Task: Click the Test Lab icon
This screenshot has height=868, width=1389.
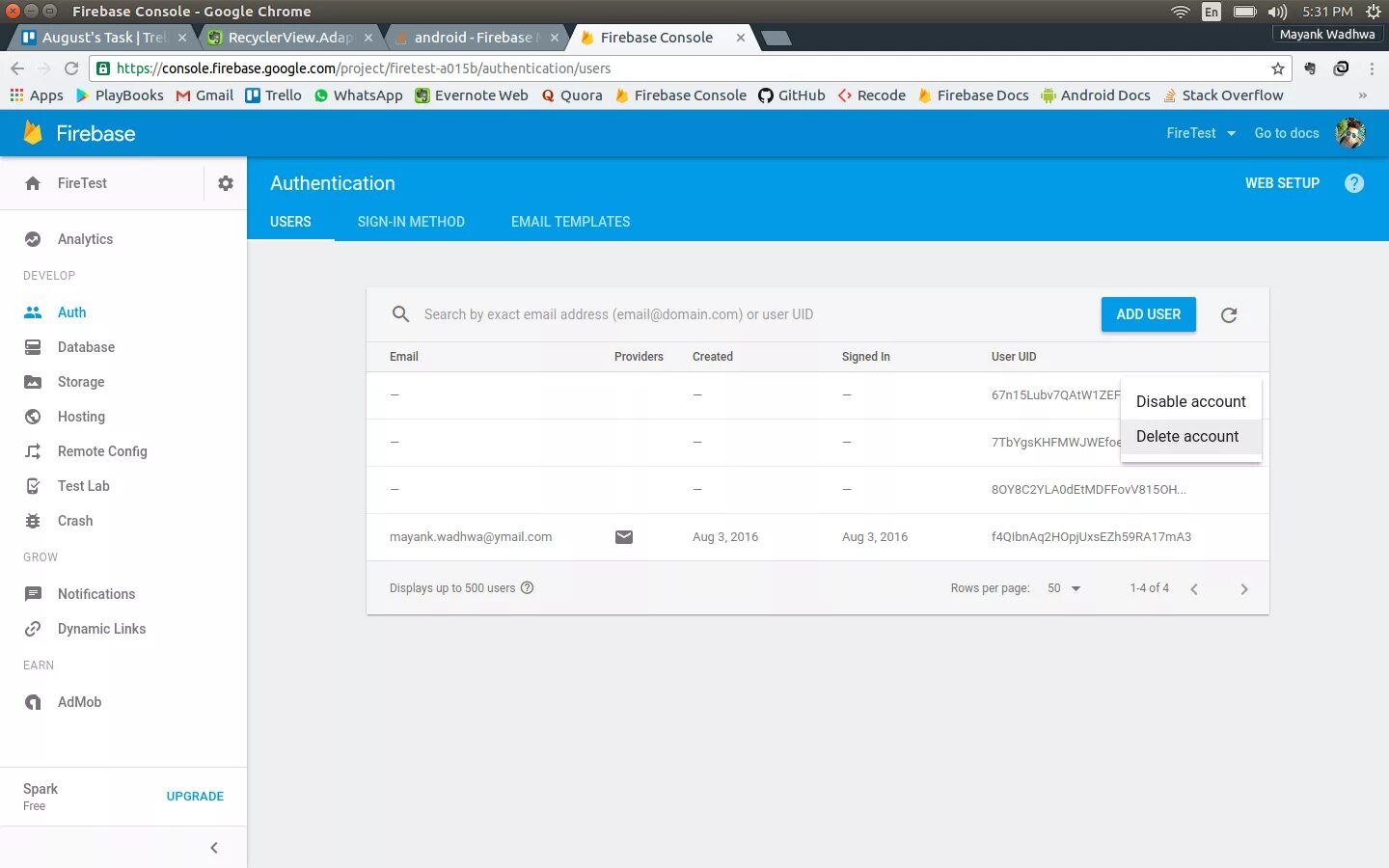Action: [x=33, y=486]
